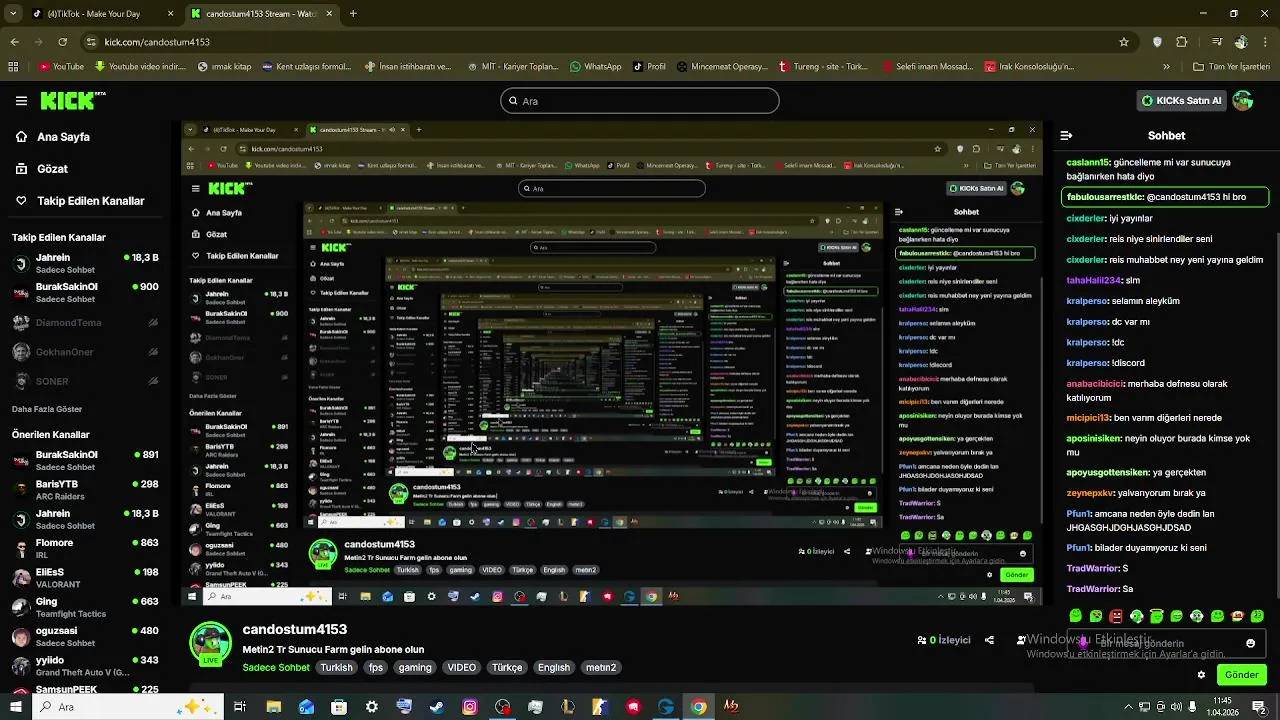Open recommended channel EliEsS VALORANT
Viewport: 1280px width, 720px height.
coord(85,578)
